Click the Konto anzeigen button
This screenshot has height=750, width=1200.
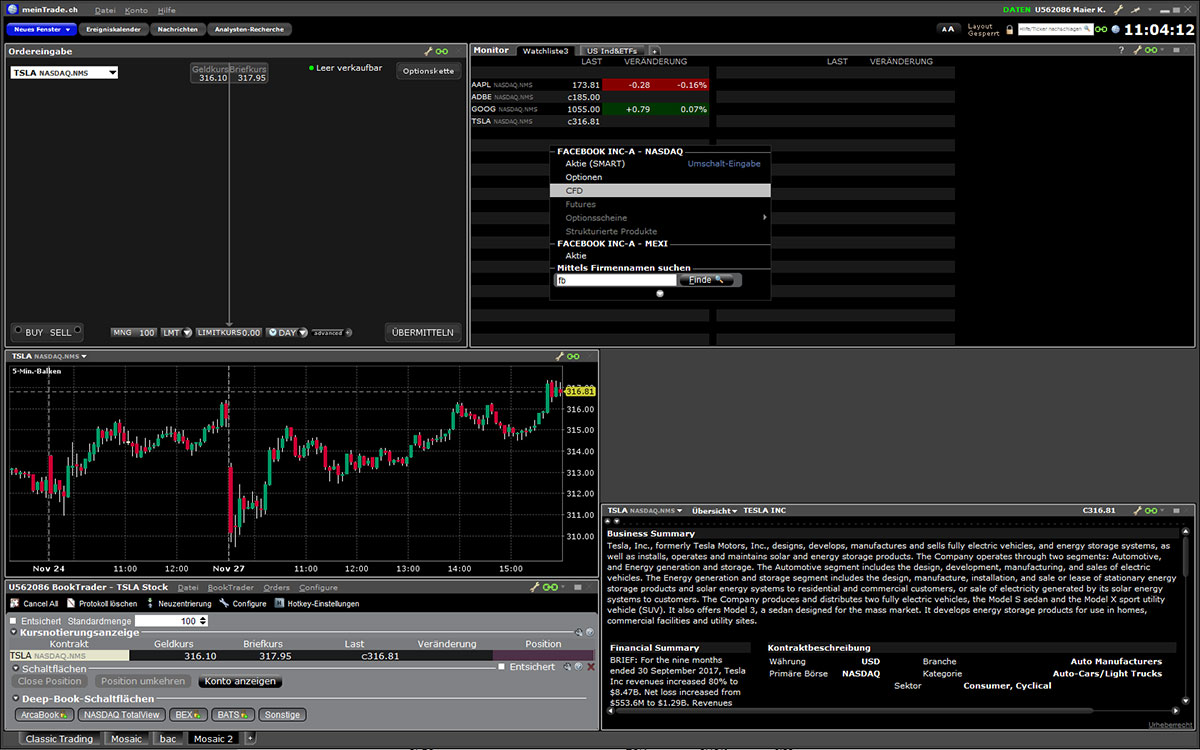click(x=240, y=681)
